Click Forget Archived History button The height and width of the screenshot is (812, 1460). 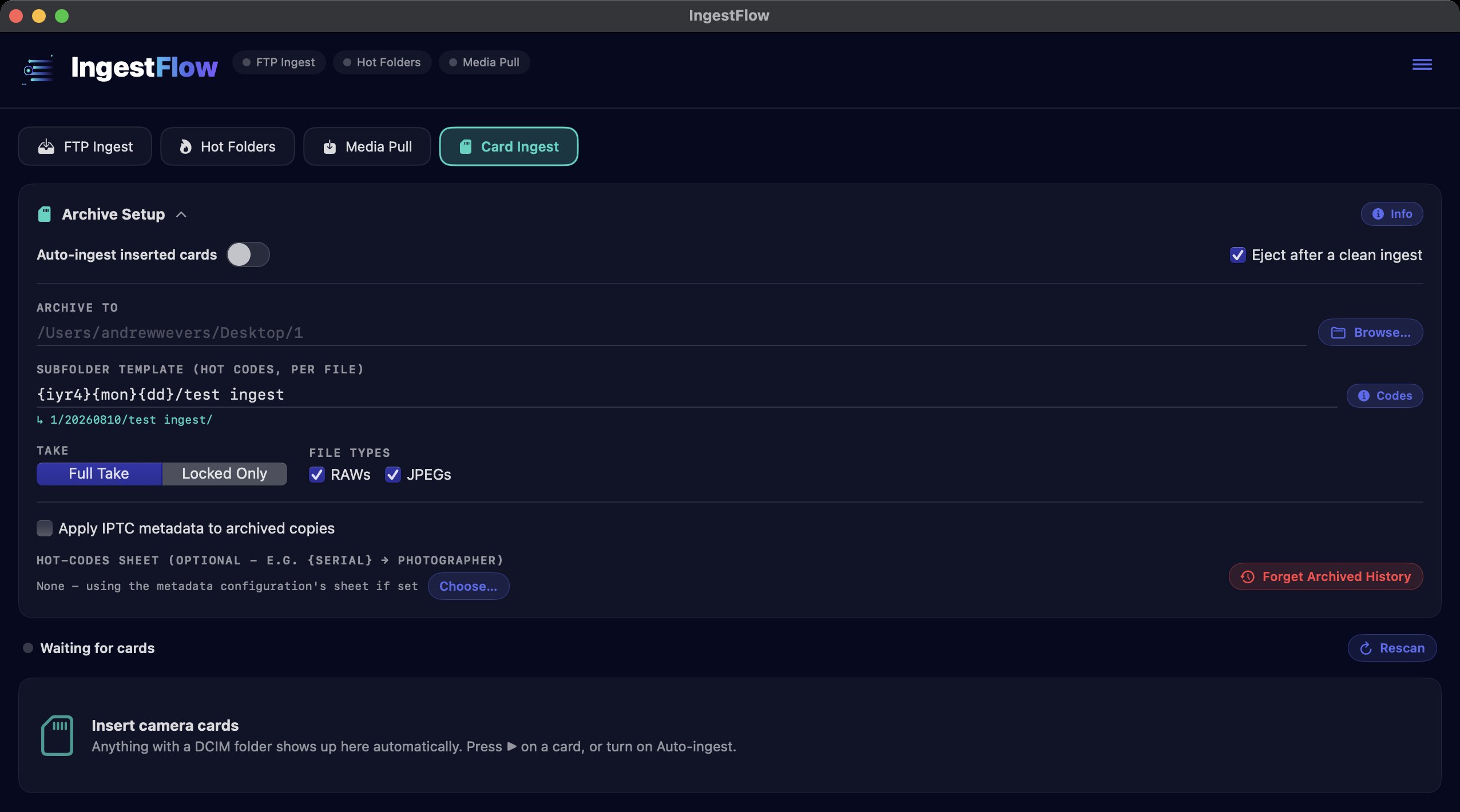[x=1326, y=576]
